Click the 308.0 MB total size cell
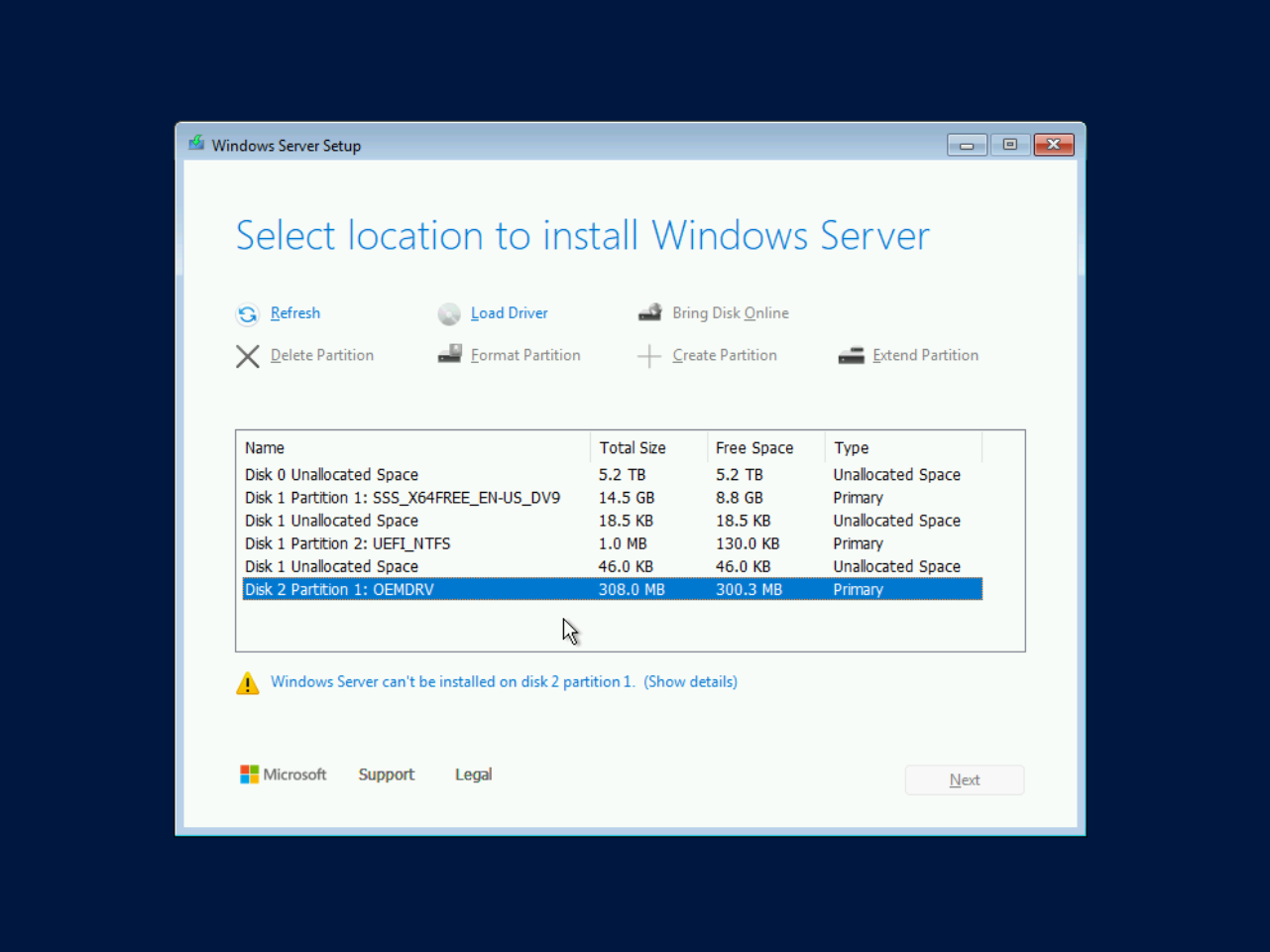Screen dimensions: 1270x952 (x=632, y=589)
